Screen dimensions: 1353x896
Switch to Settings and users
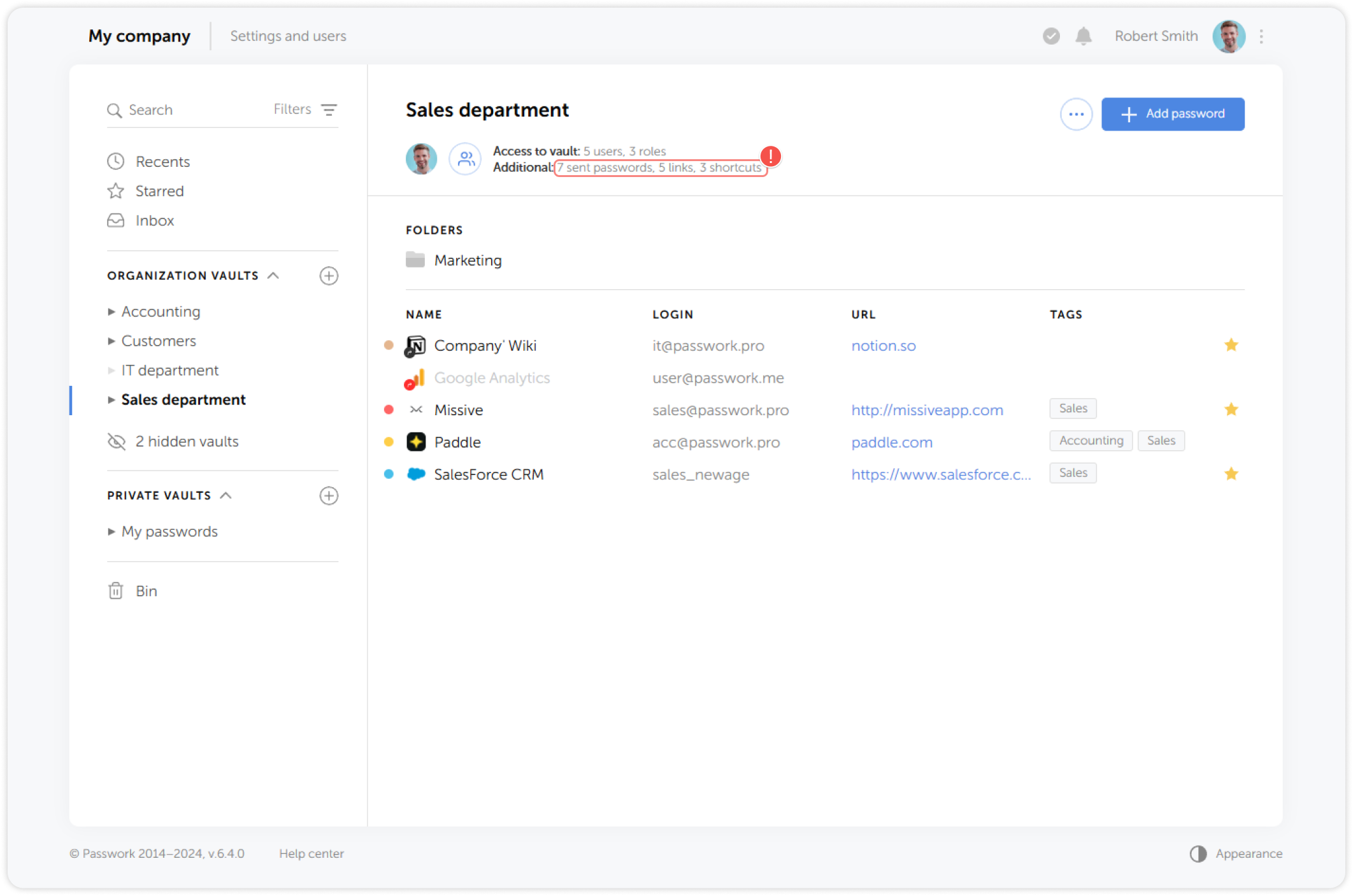click(x=288, y=36)
